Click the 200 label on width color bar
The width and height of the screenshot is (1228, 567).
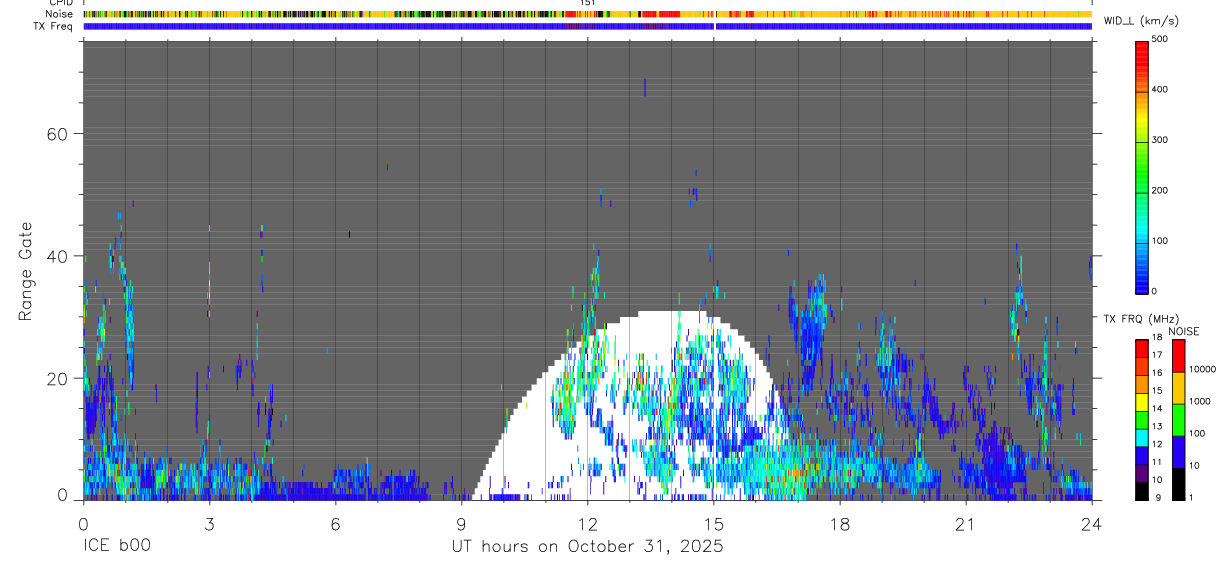pos(1160,190)
